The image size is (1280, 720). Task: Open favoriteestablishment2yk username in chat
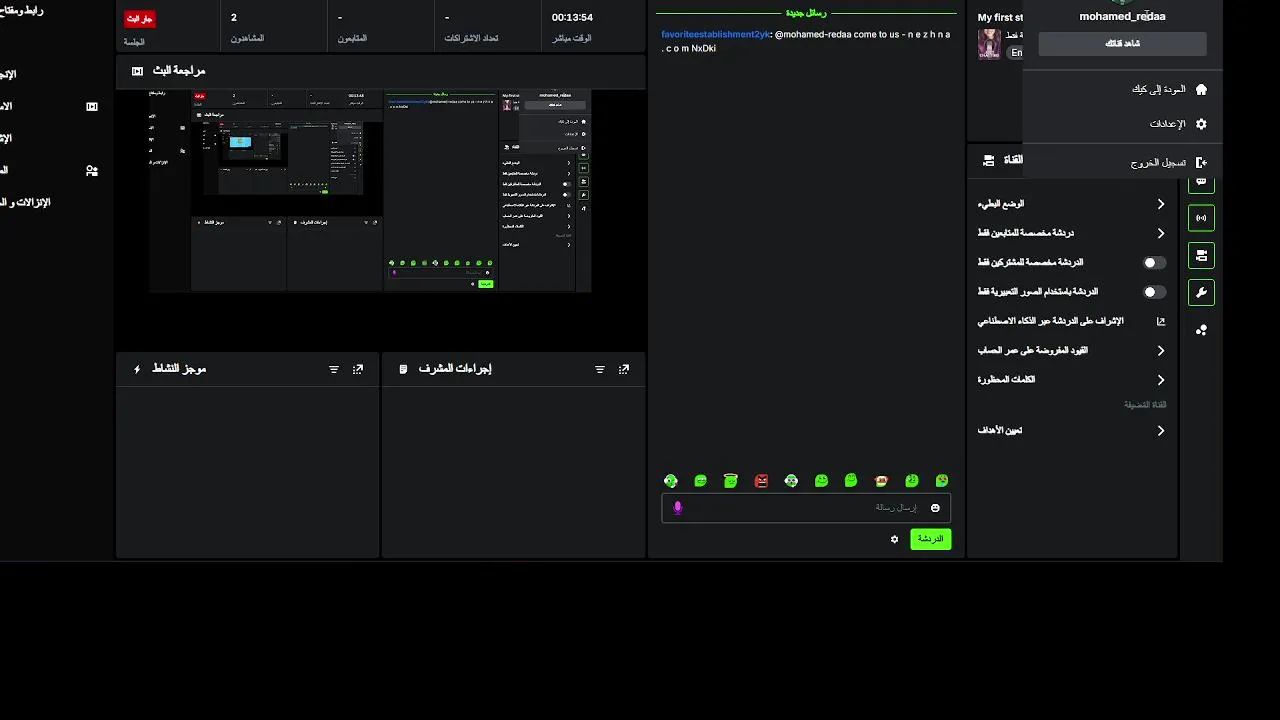click(x=716, y=34)
